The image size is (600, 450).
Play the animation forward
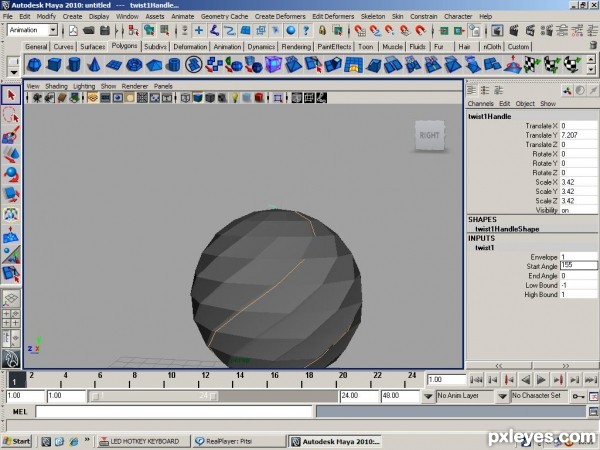coord(541,380)
